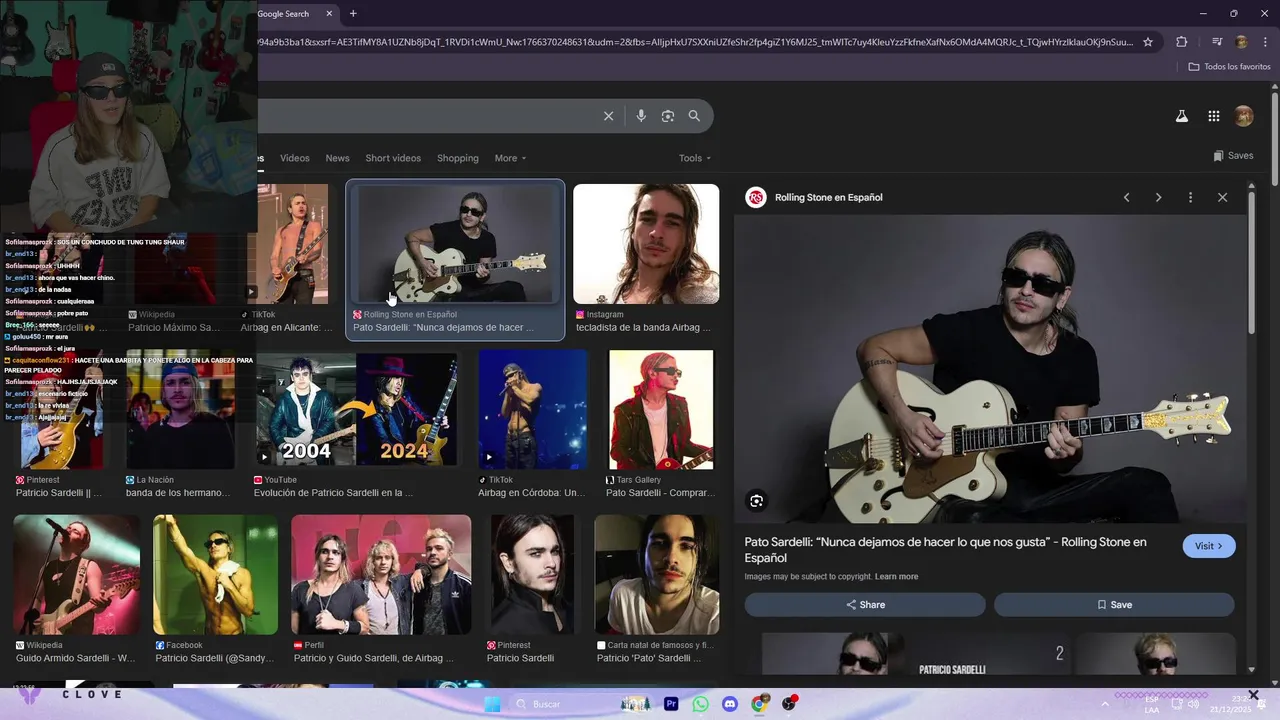1280x720 pixels.
Task: Expand the More search filters dropdown
Action: pyautogui.click(x=510, y=158)
